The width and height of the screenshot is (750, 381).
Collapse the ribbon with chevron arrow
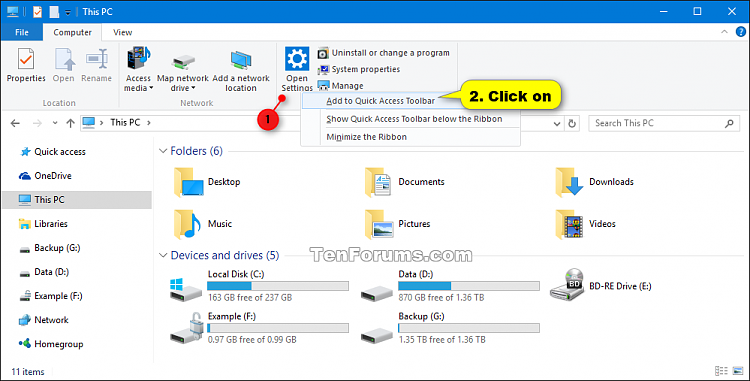coord(724,32)
